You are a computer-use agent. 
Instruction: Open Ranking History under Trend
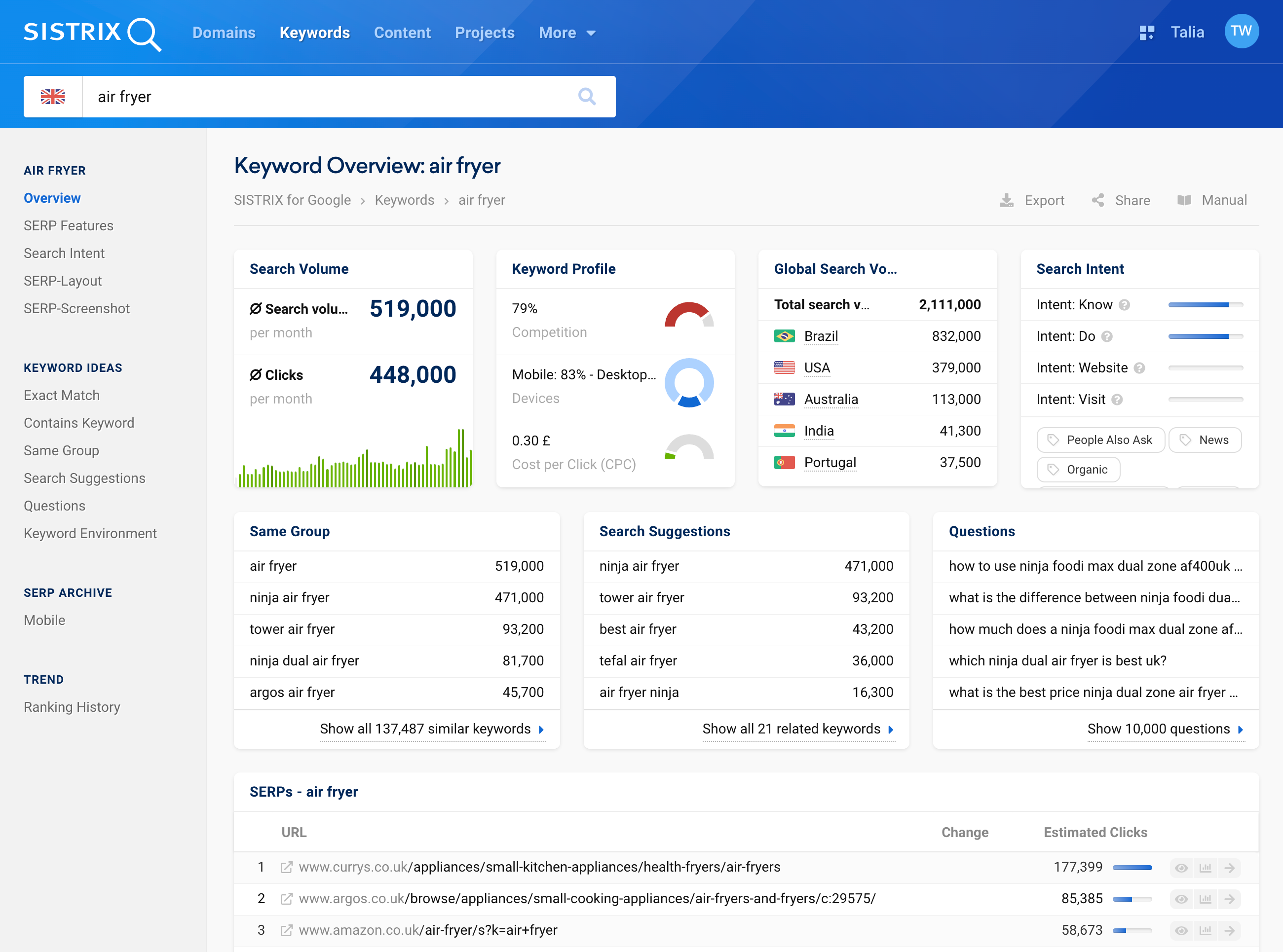click(x=72, y=707)
